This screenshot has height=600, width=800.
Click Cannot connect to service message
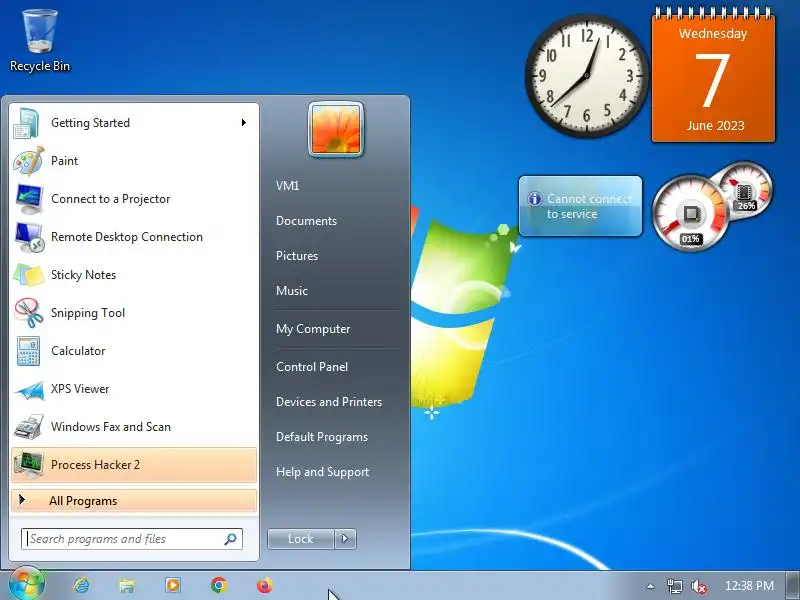(x=589, y=206)
